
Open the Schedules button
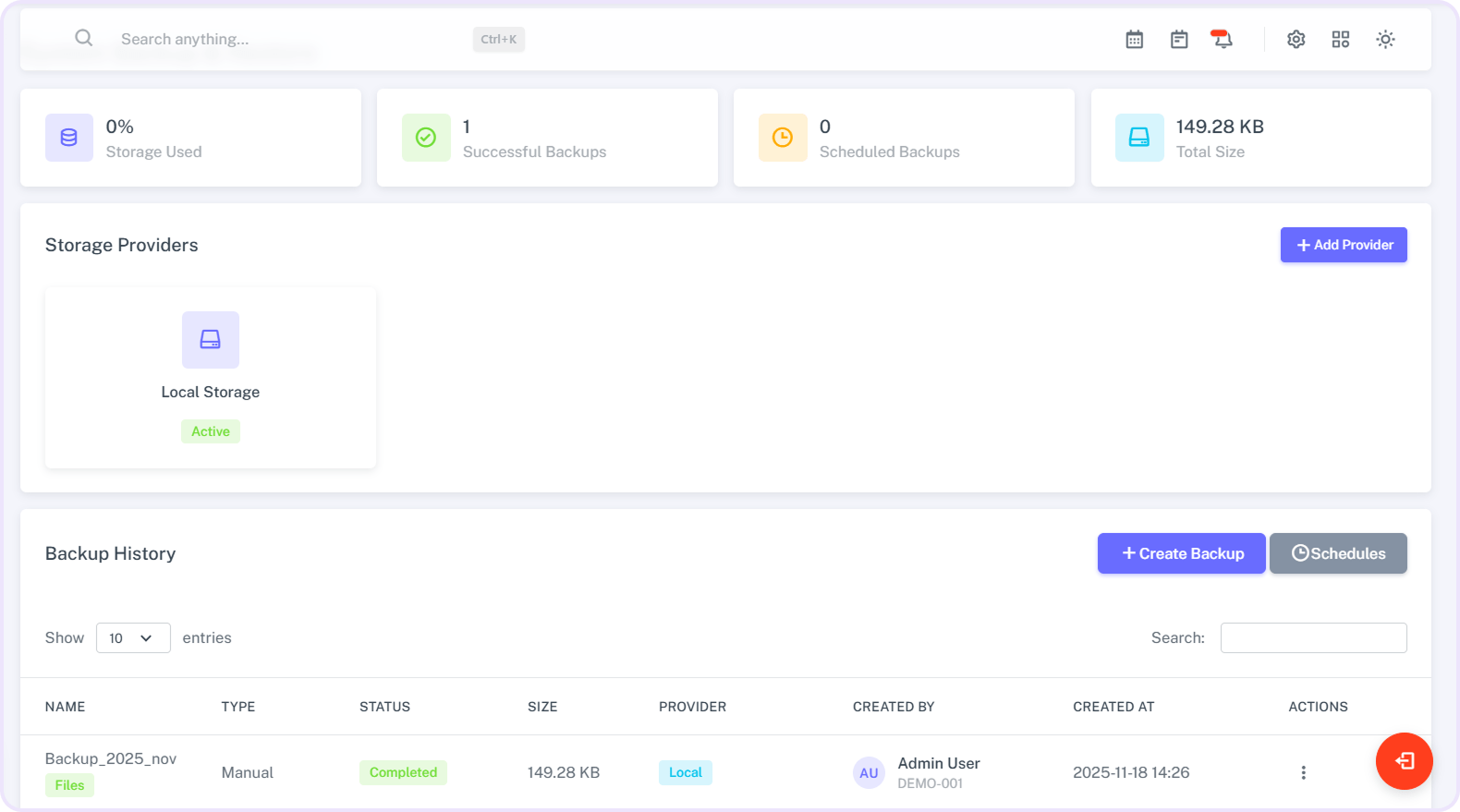click(1338, 553)
